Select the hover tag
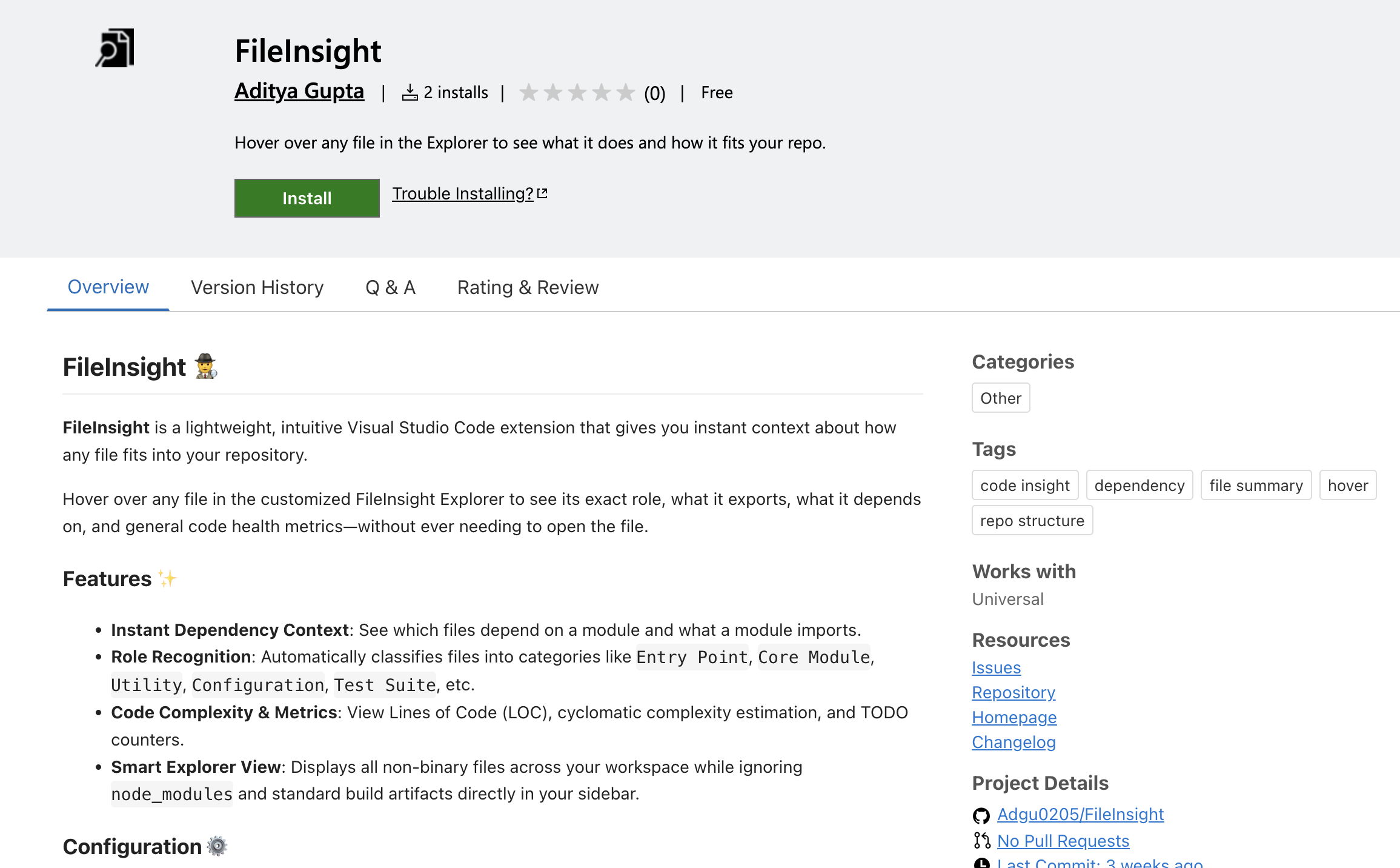Screen dimensions: 1400x868 point(1348,486)
